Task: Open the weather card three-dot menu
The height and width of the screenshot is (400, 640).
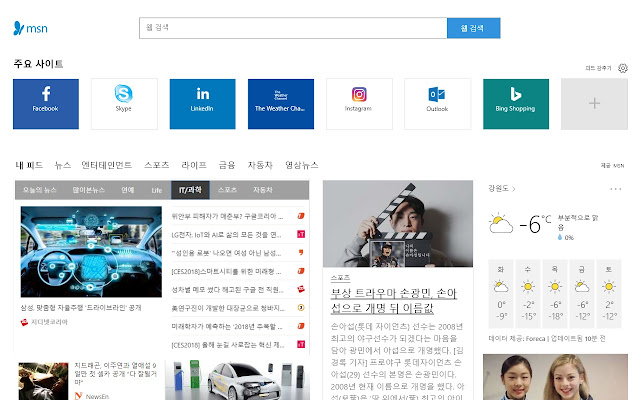Action: [616, 189]
